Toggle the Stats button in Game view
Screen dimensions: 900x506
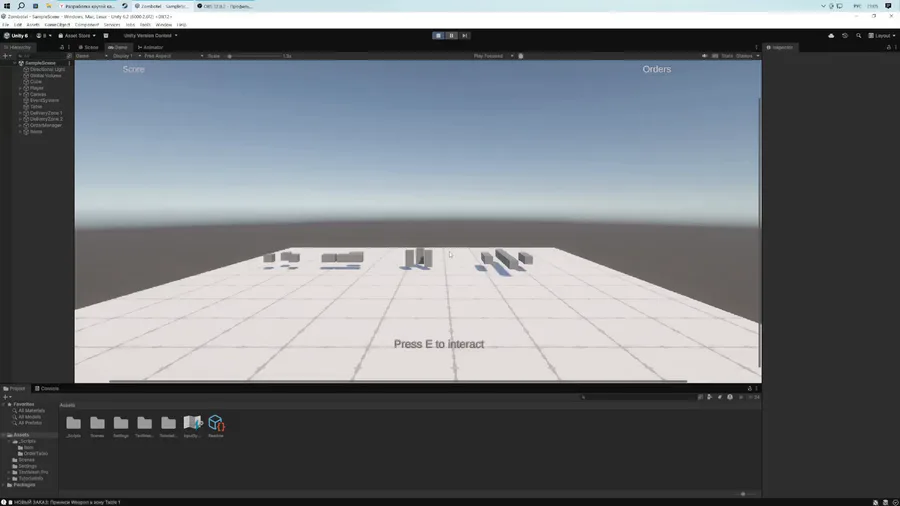727,56
